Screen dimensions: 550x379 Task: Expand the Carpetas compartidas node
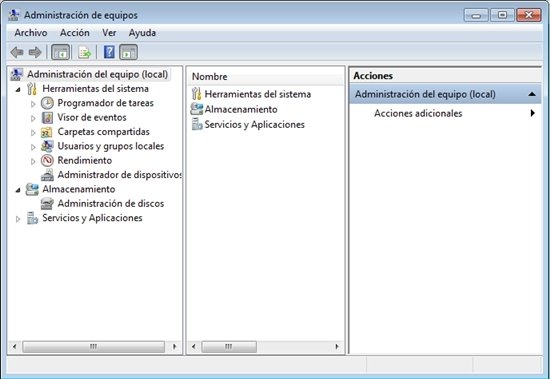(33, 133)
